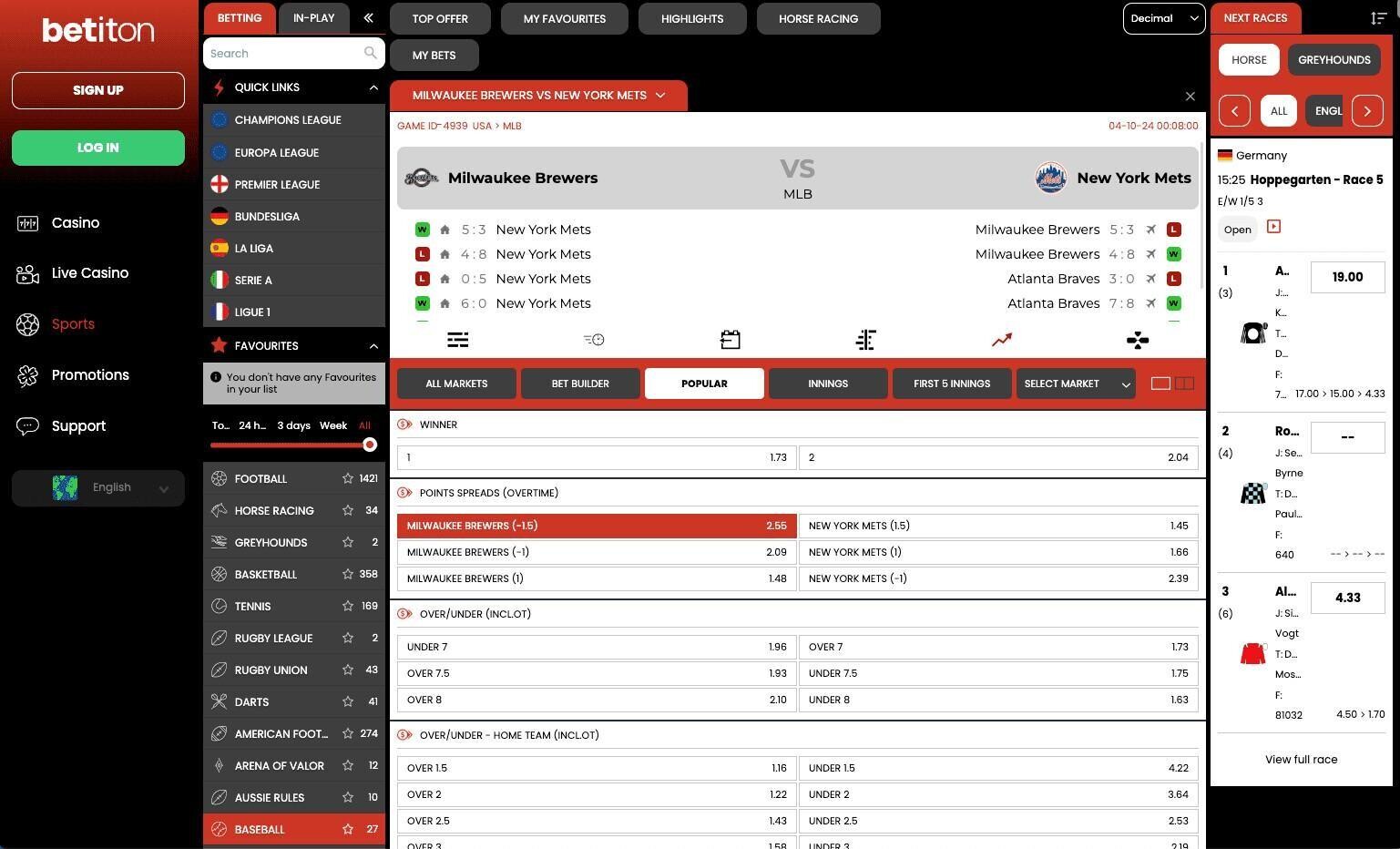Select the Innings tab

click(x=828, y=384)
